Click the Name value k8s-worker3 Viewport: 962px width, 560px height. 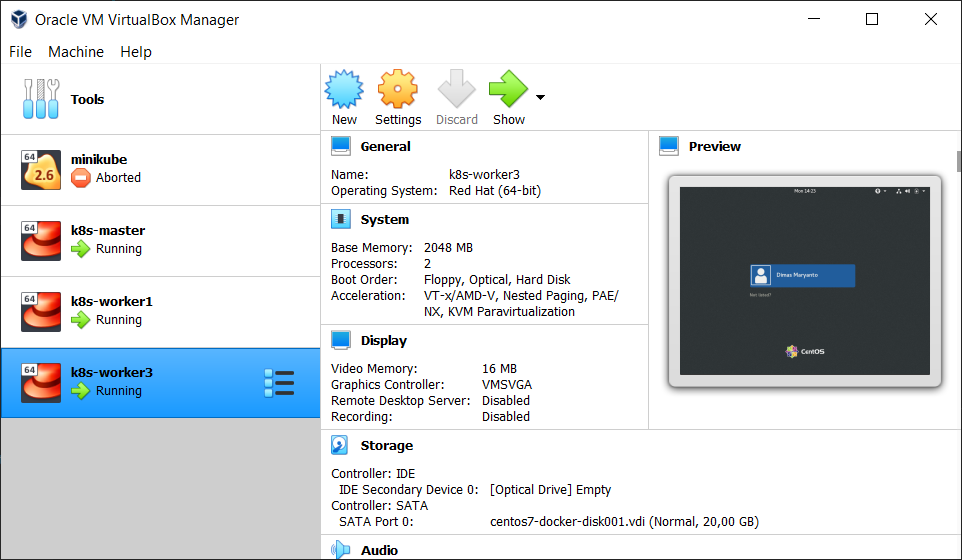pyautogui.click(x=484, y=175)
